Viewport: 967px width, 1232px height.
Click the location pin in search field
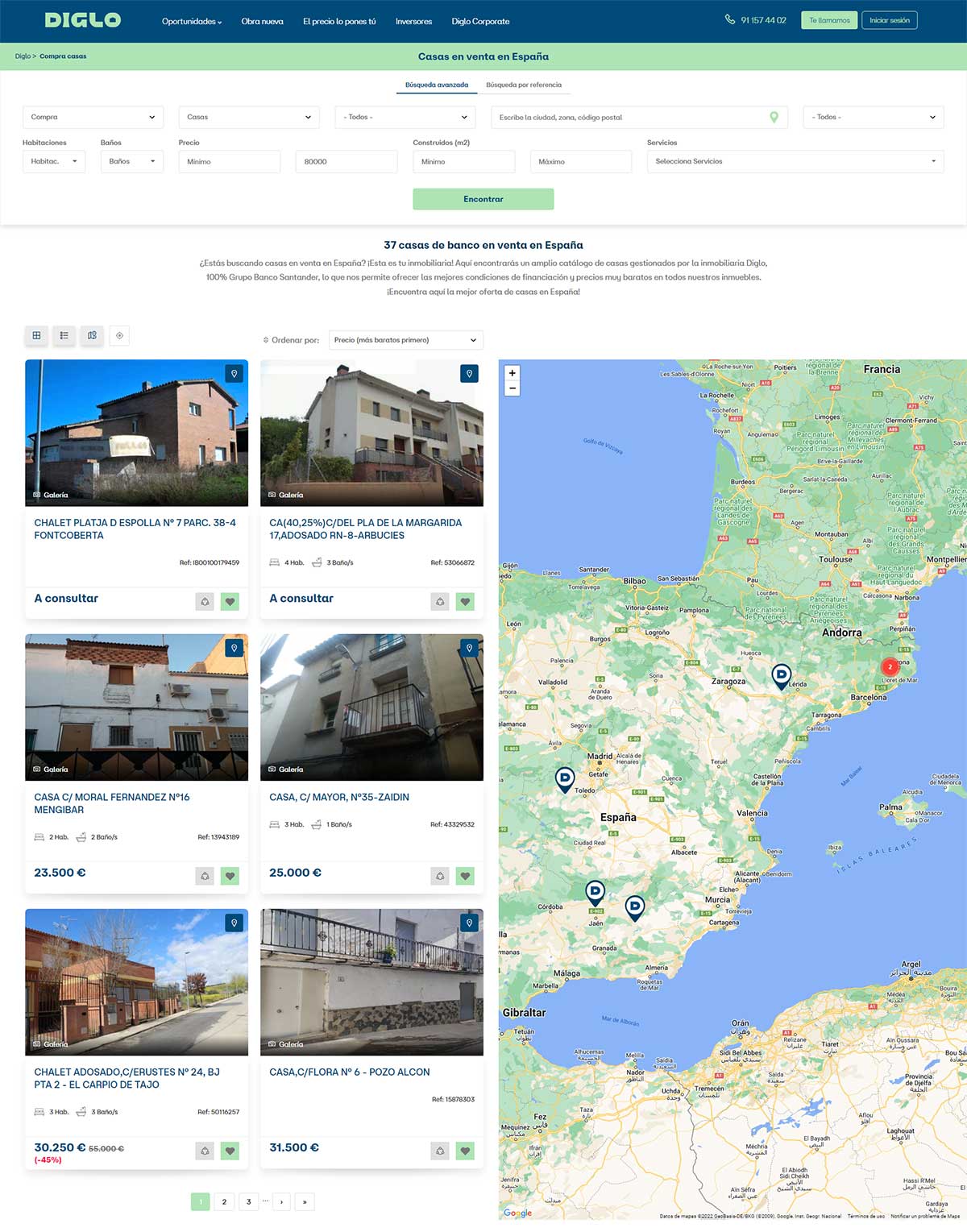click(774, 118)
